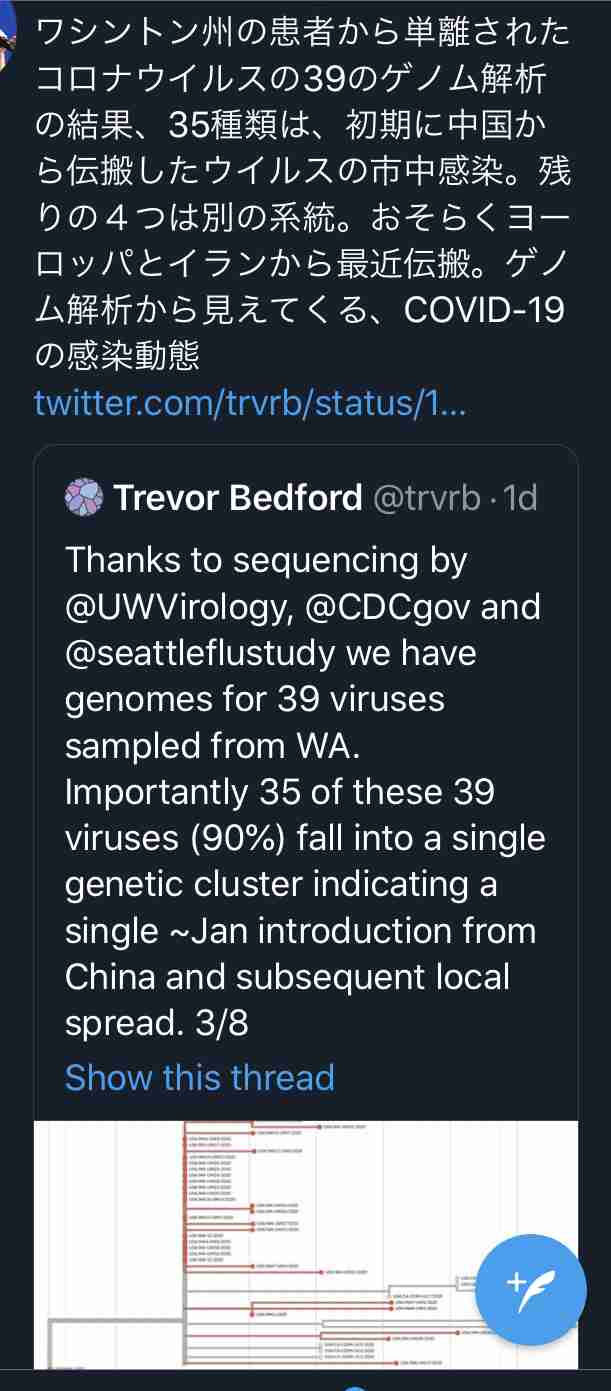
Task: Click the Show this thread link
Action: pos(200,1077)
